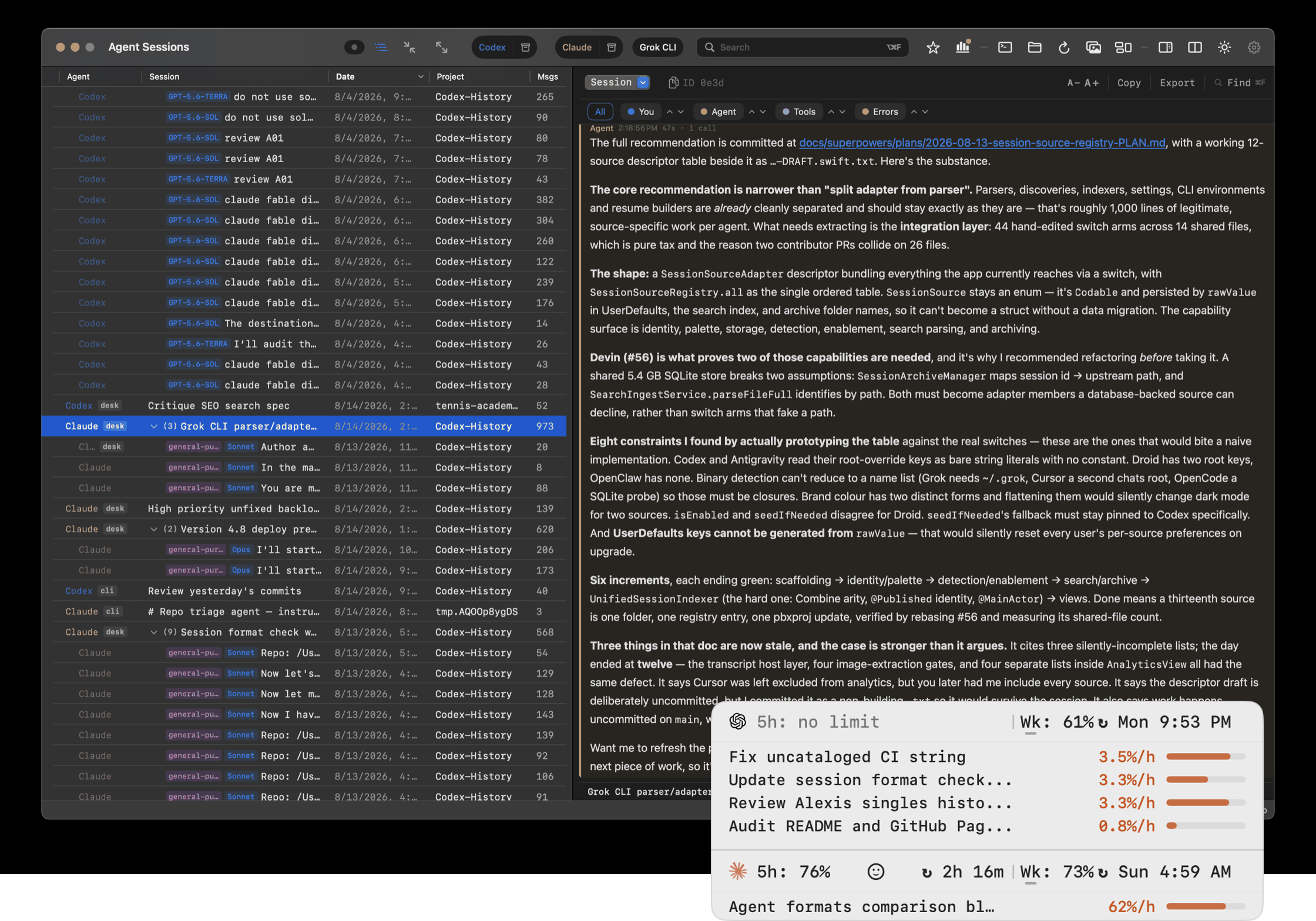Viewport: 1316px width, 921px height.
Task: Copy the session ID 0e3d icon
Action: pyautogui.click(x=673, y=83)
